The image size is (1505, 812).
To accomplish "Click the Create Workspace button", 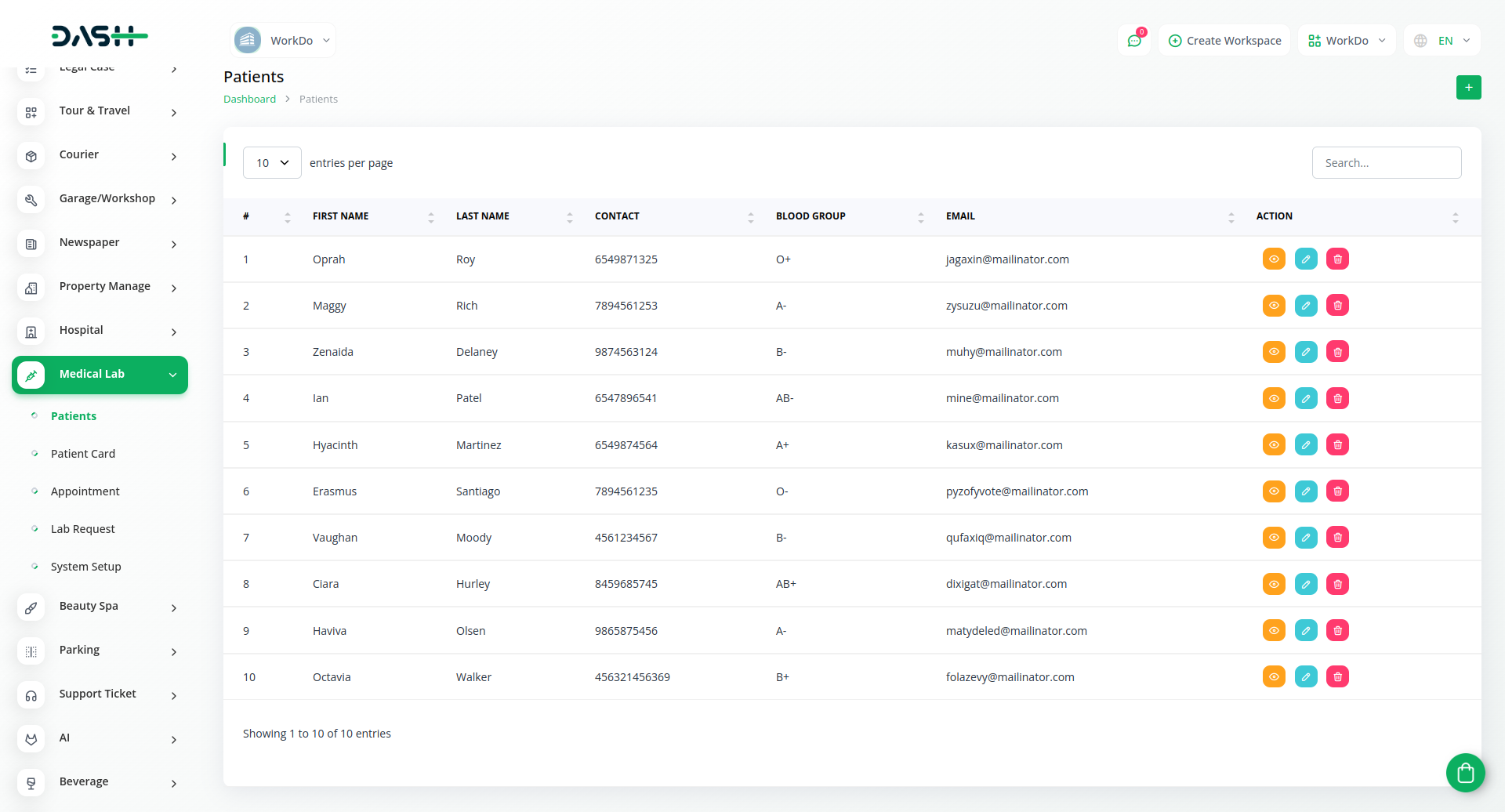I will (x=1224, y=41).
